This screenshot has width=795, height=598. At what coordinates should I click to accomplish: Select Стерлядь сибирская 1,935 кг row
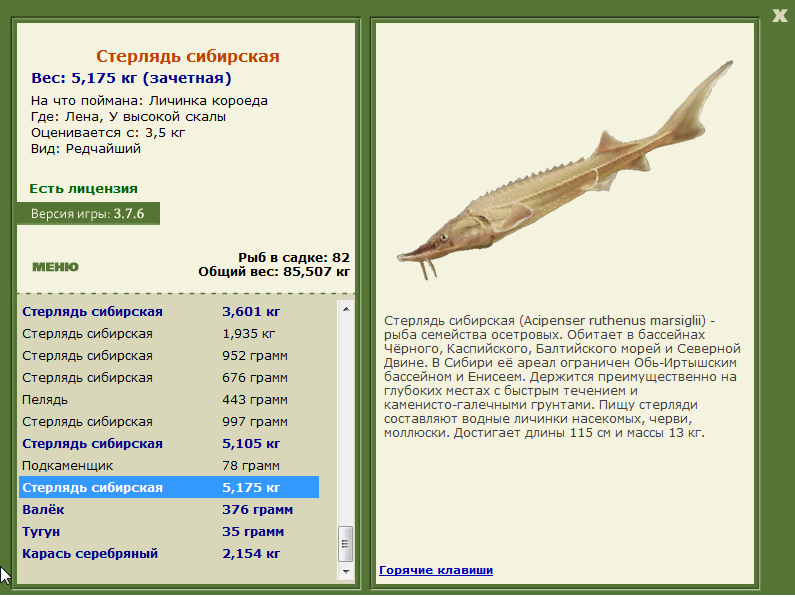169,334
